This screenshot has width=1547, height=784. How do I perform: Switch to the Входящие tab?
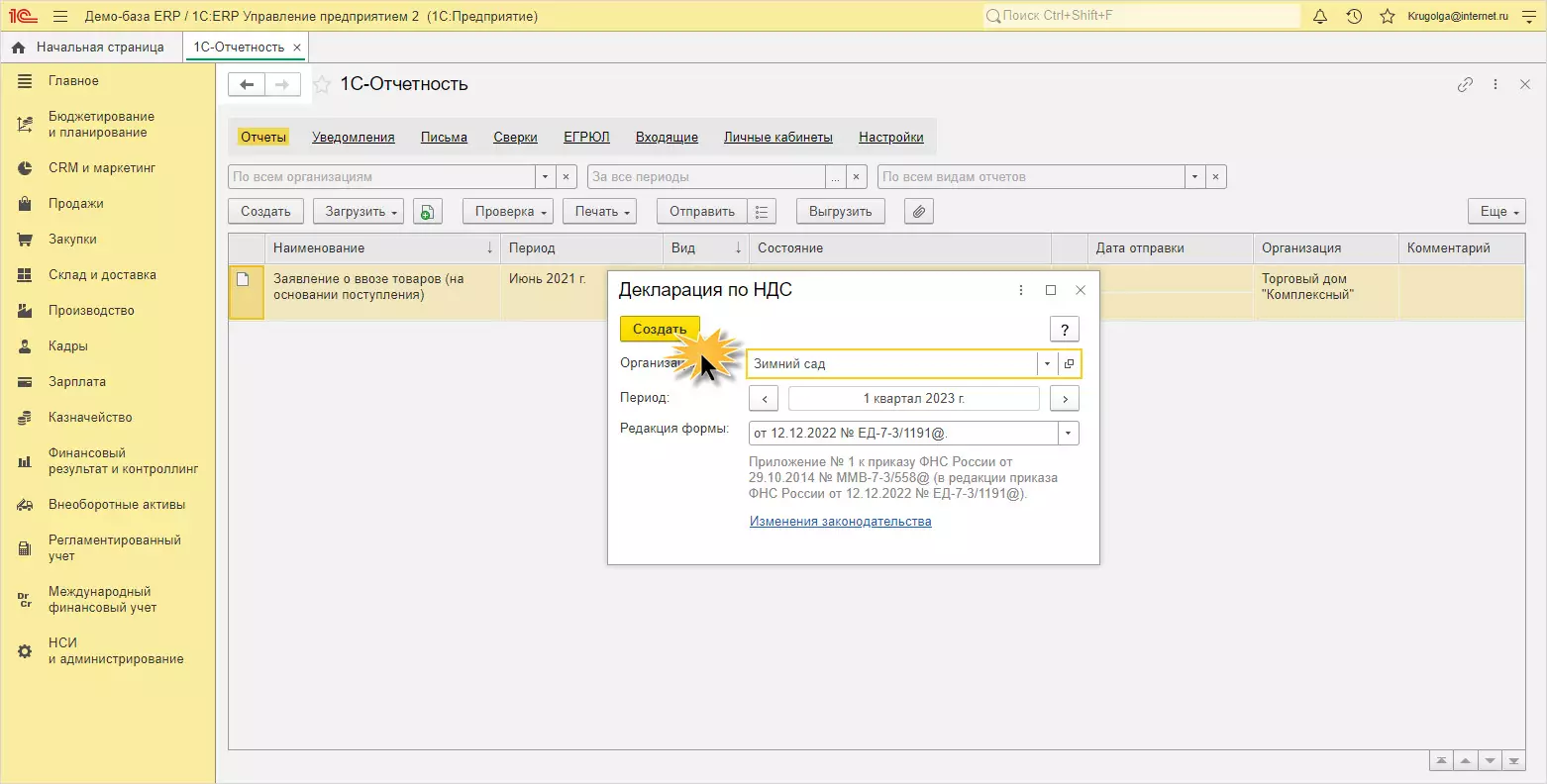pyautogui.click(x=668, y=138)
